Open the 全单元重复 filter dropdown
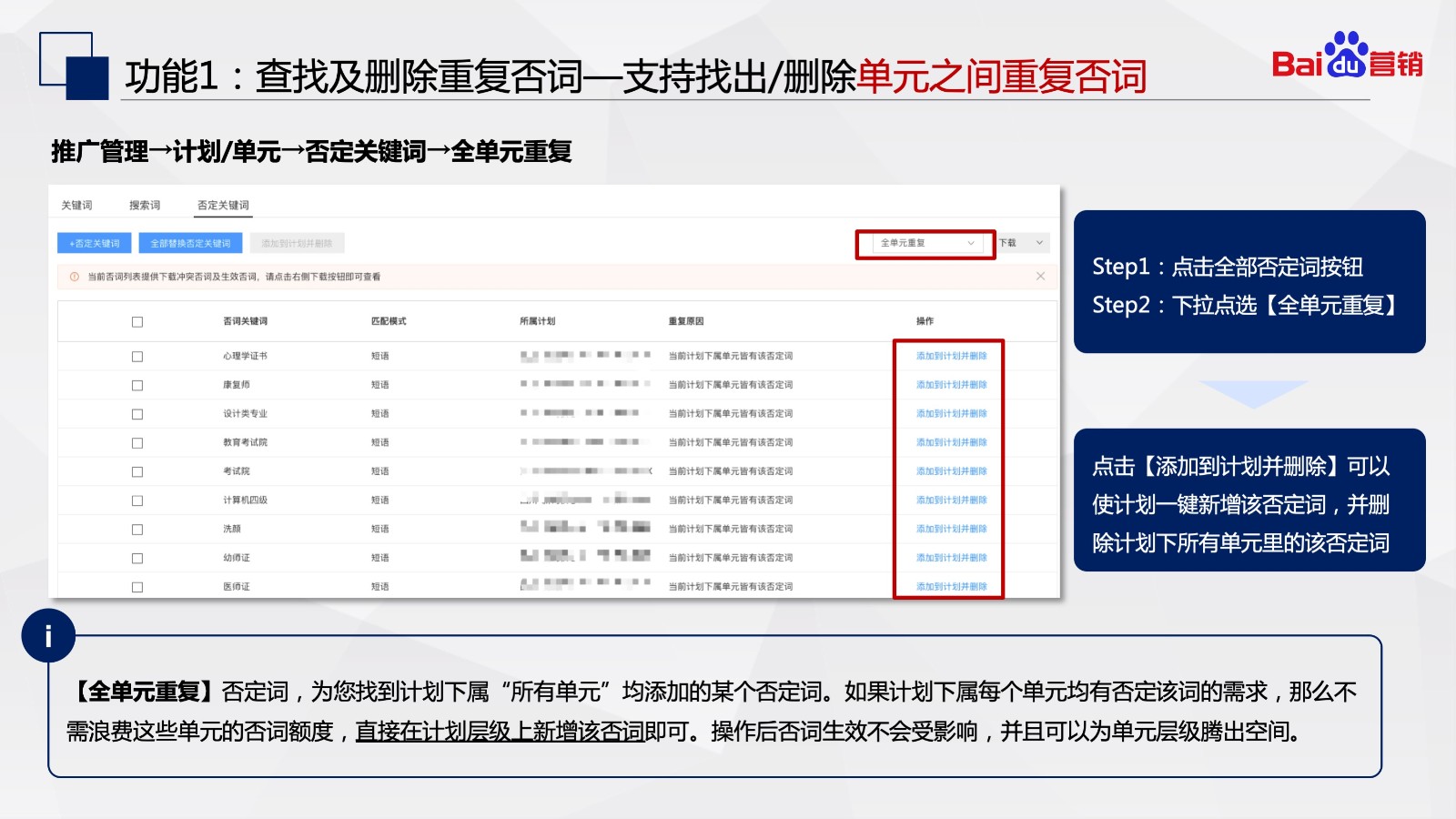The height and width of the screenshot is (819, 1456). coord(927,243)
